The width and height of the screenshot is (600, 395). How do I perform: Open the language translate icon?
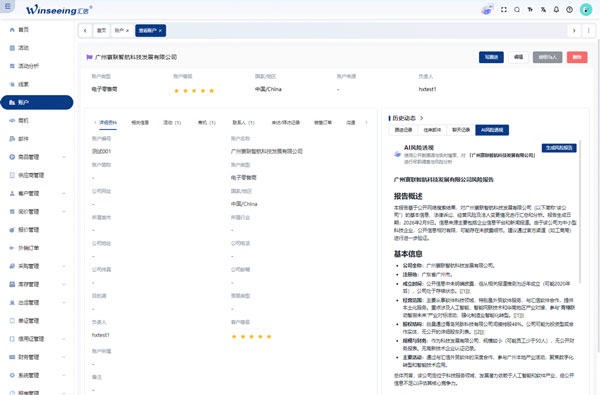(x=543, y=10)
